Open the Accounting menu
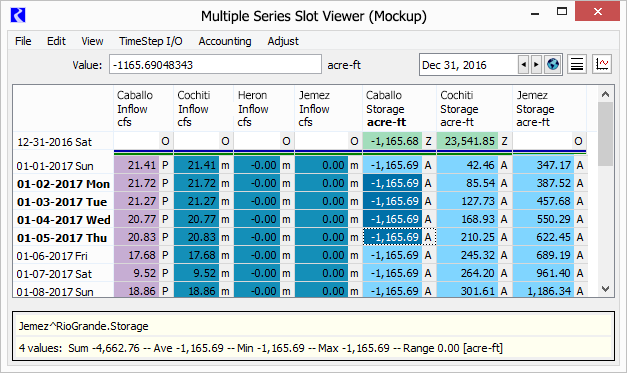This screenshot has width=627, height=373. pyautogui.click(x=225, y=41)
